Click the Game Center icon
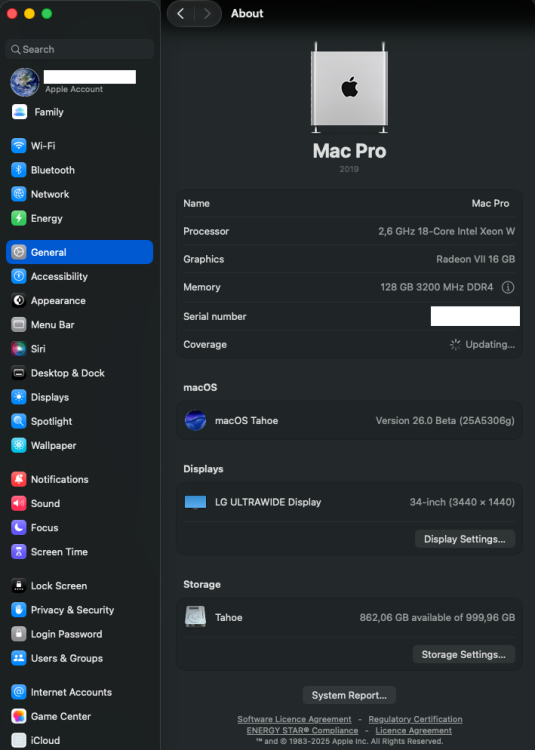535x750 pixels. pos(19,716)
